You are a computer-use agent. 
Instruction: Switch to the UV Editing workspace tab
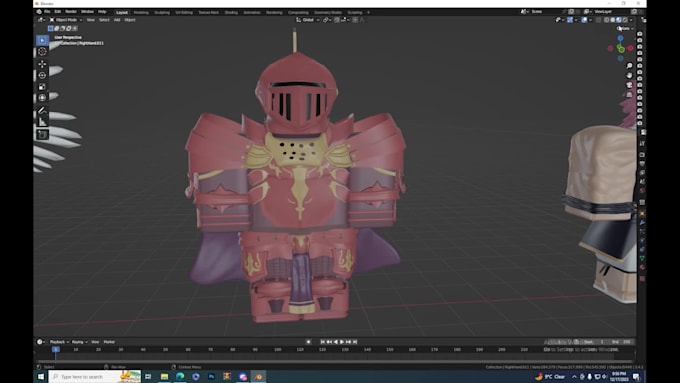184,13
